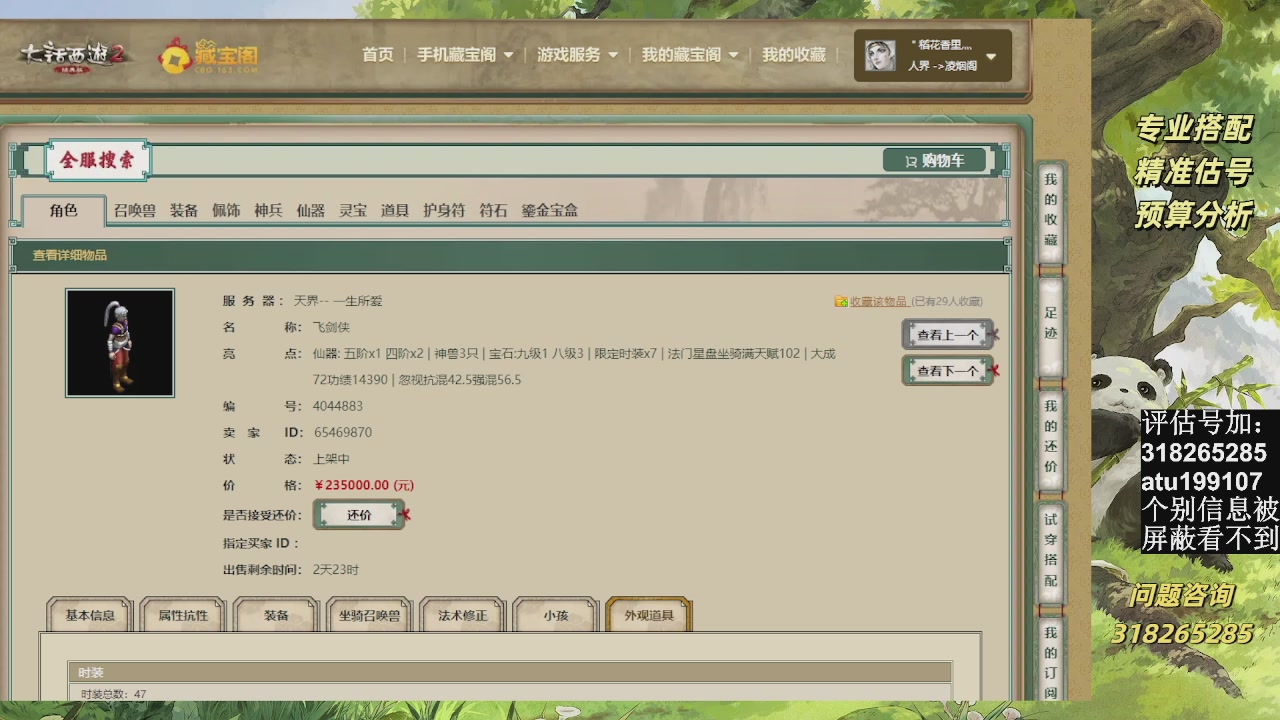
Task: Click the seller ID 65469870
Action: pos(343,432)
